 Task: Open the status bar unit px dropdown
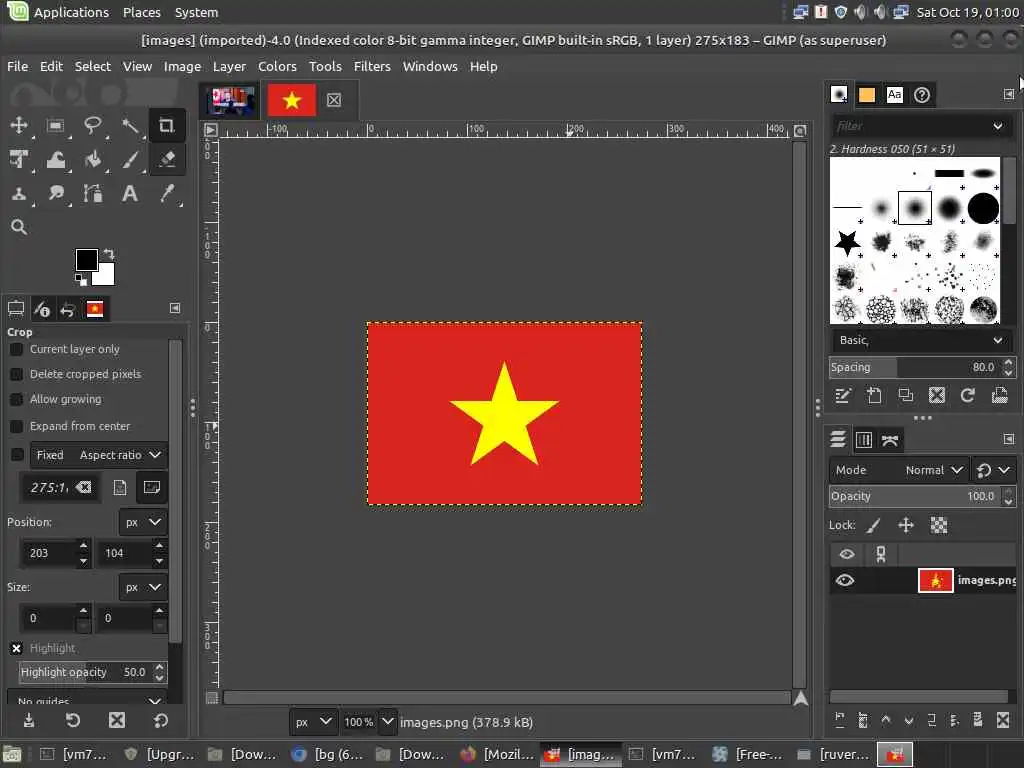tap(314, 722)
